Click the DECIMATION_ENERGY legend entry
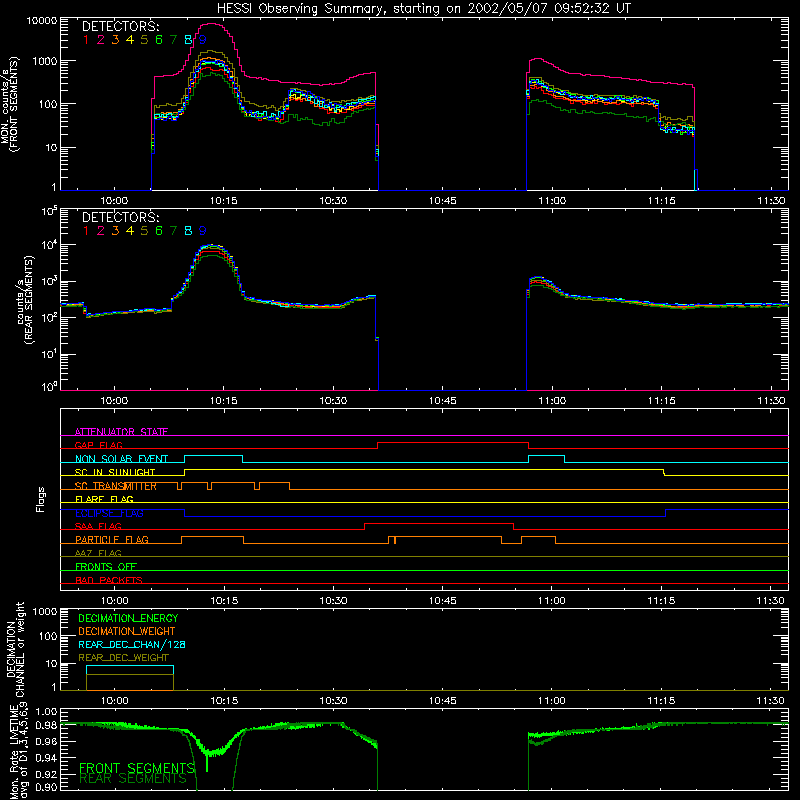The image size is (800, 800). [x=128, y=618]
